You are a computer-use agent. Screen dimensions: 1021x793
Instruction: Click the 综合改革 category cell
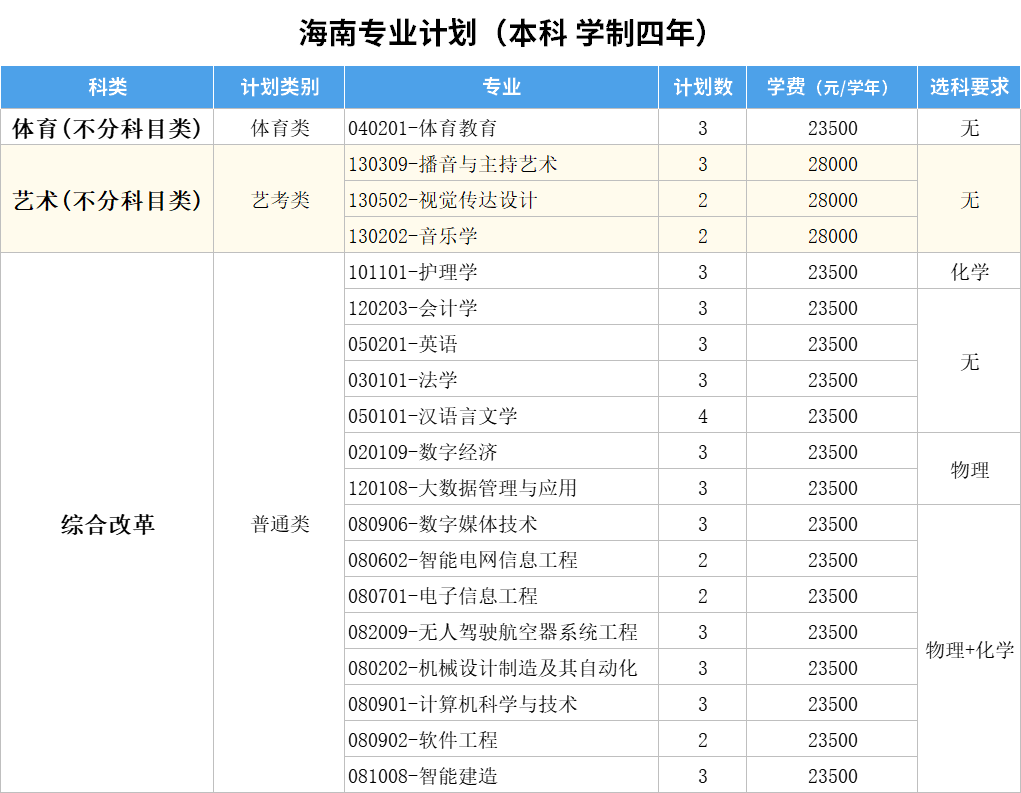[x=107, y=524]
